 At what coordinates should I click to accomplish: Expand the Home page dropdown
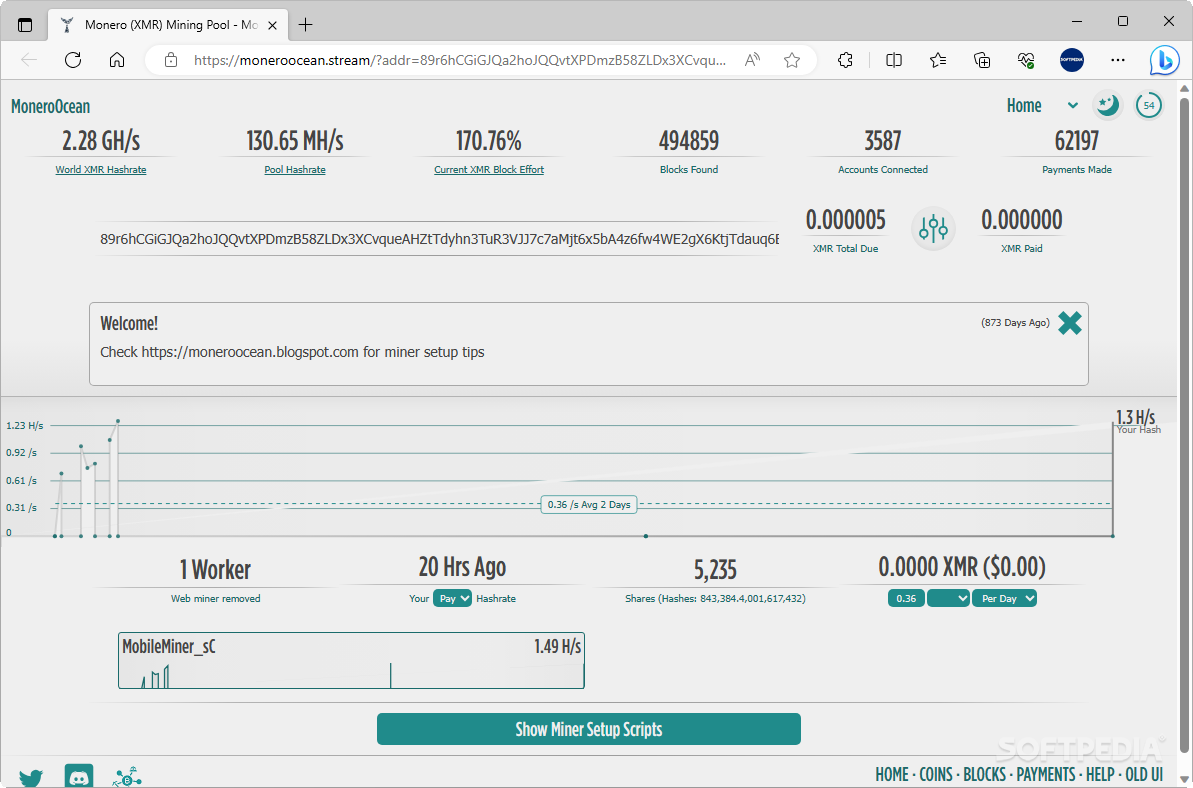tap(1042, 106)
